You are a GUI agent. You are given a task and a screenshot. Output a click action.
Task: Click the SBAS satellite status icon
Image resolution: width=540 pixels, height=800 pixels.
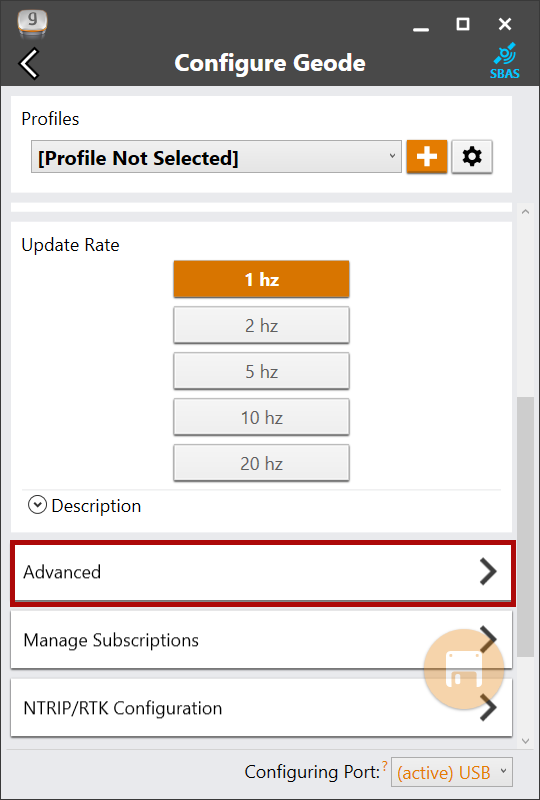point(504,61)
